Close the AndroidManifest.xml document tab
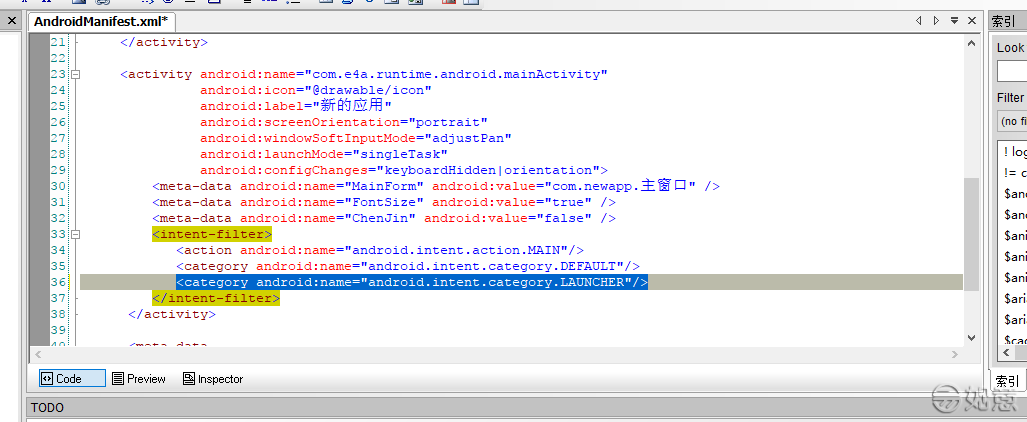The width and height of the screenshot is (1027, 422). click(x=971, y=21)
